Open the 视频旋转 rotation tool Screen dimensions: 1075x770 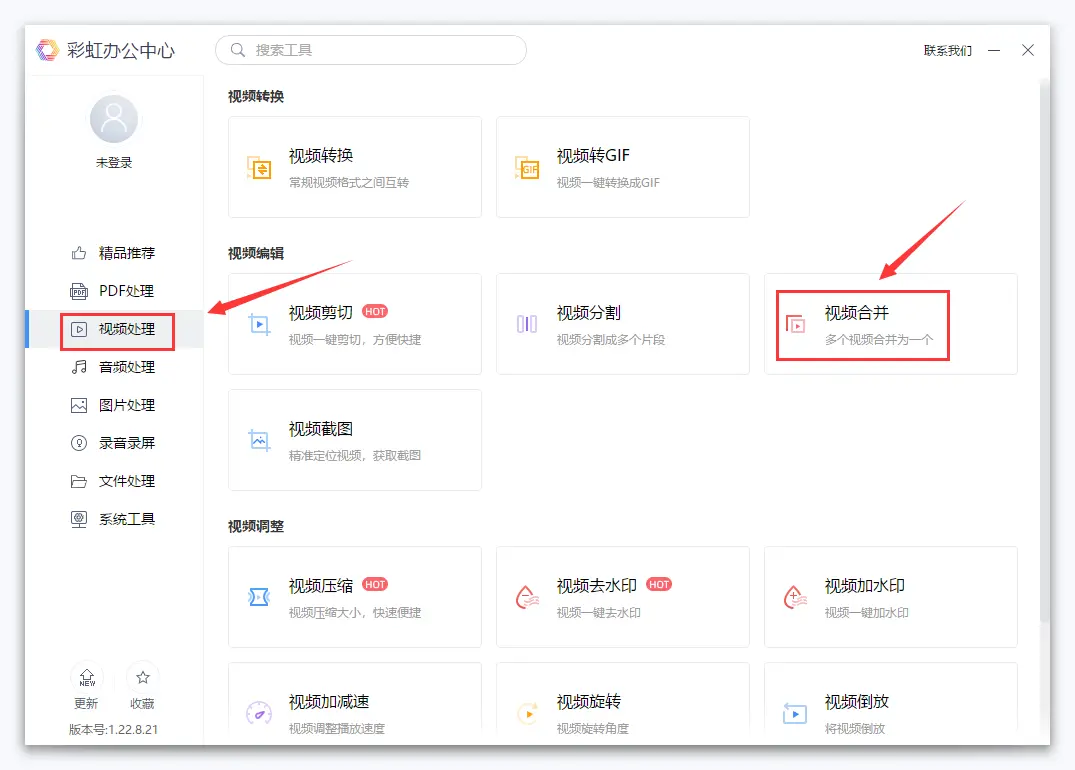(622, 705)
